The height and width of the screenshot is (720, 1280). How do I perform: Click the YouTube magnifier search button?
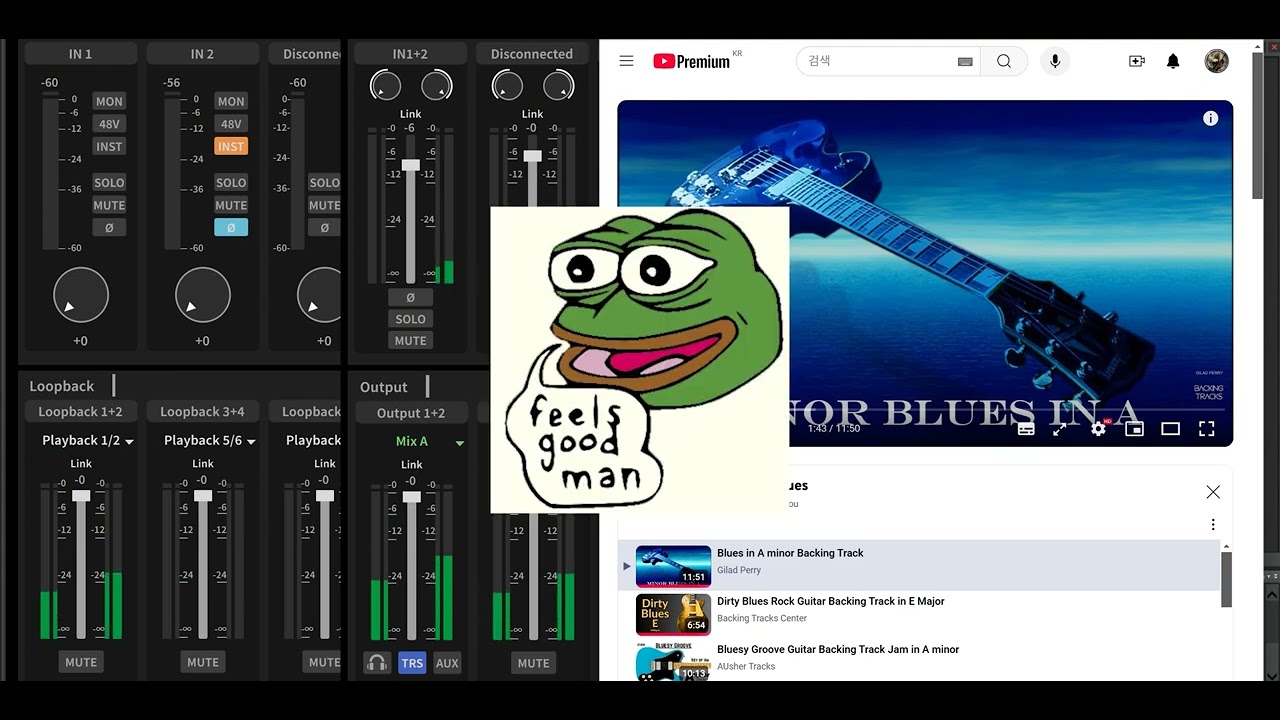point(1004,61)
